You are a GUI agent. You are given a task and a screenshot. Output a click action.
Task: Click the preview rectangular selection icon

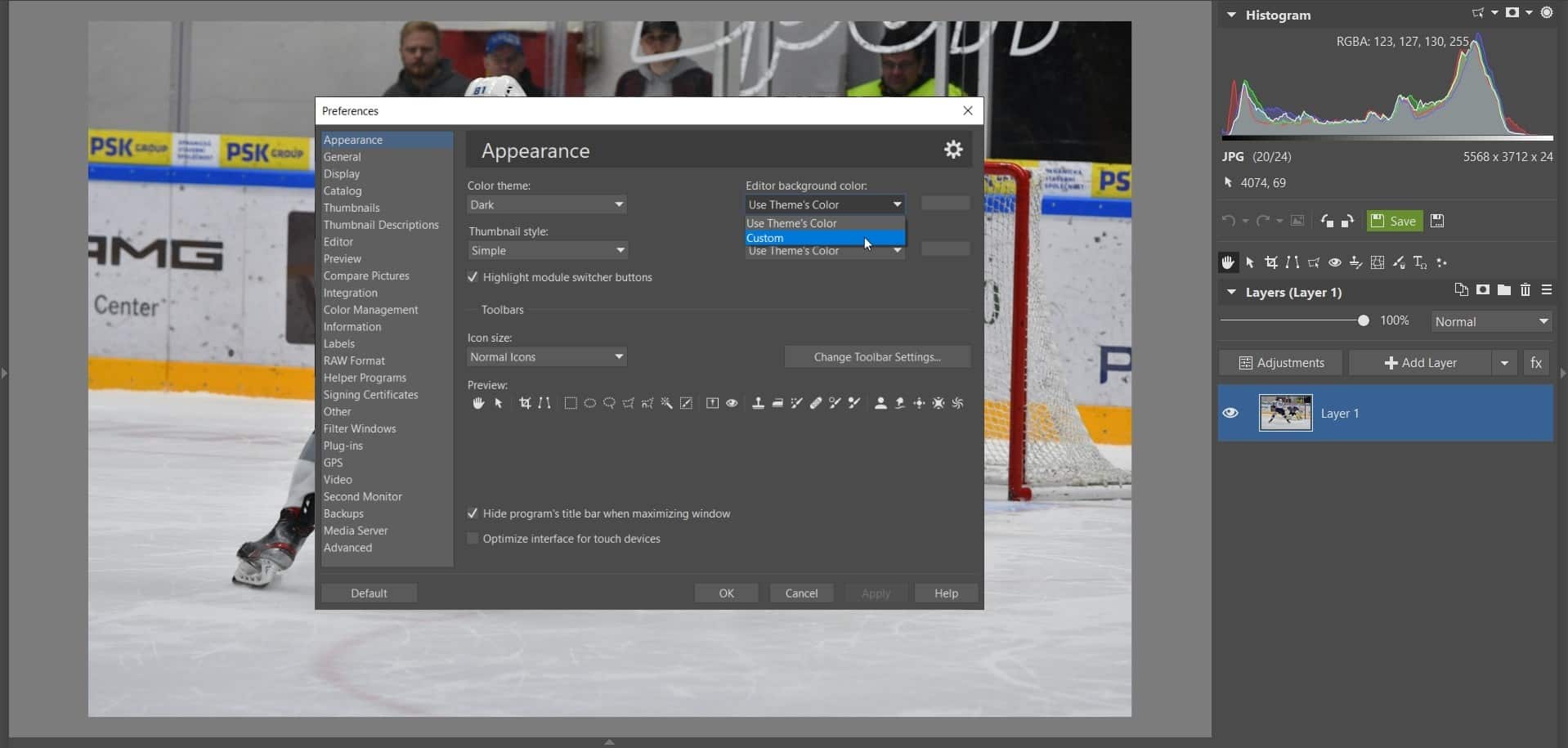(x=571, y=403)
